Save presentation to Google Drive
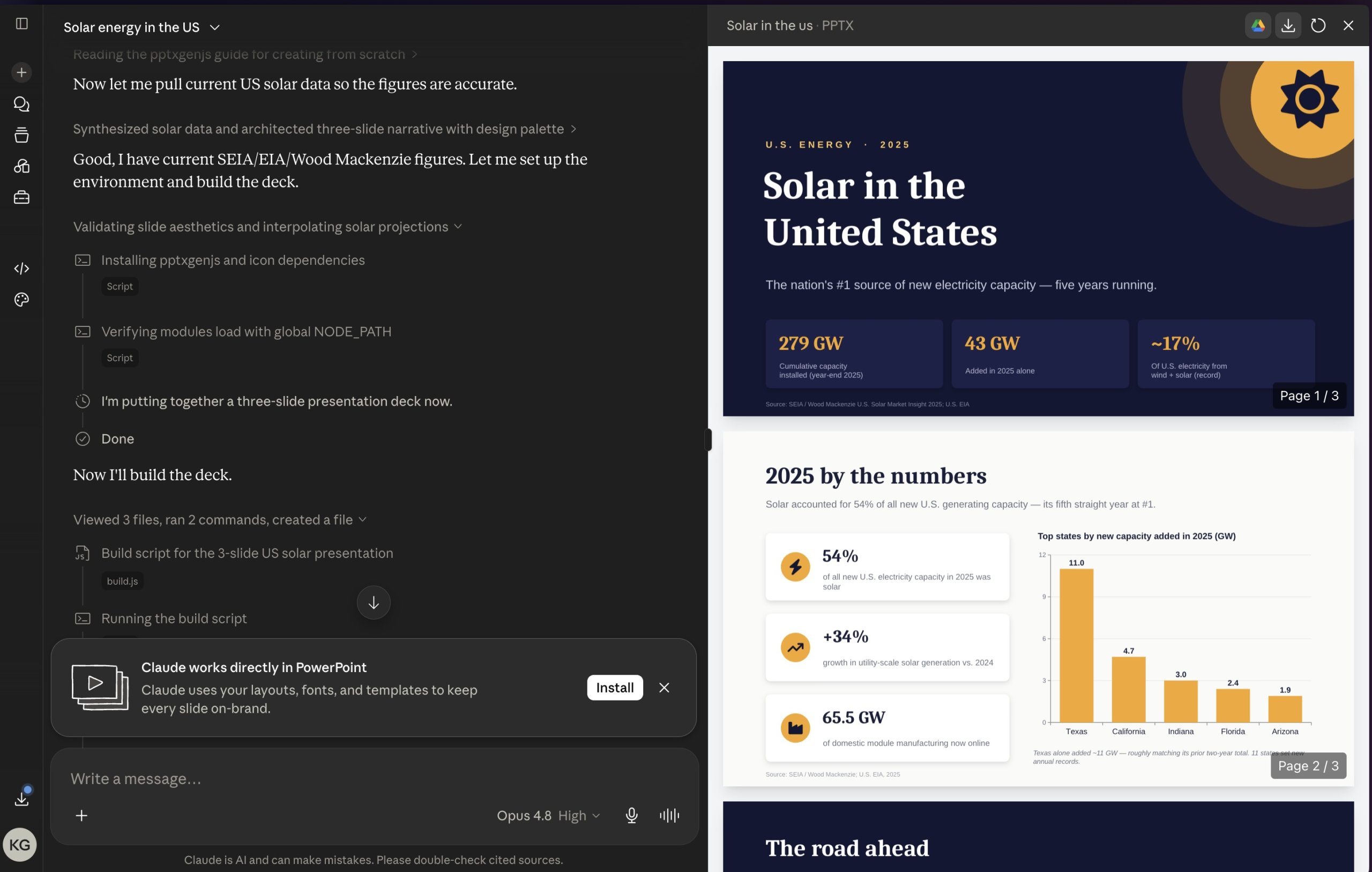 [1258, 26]
